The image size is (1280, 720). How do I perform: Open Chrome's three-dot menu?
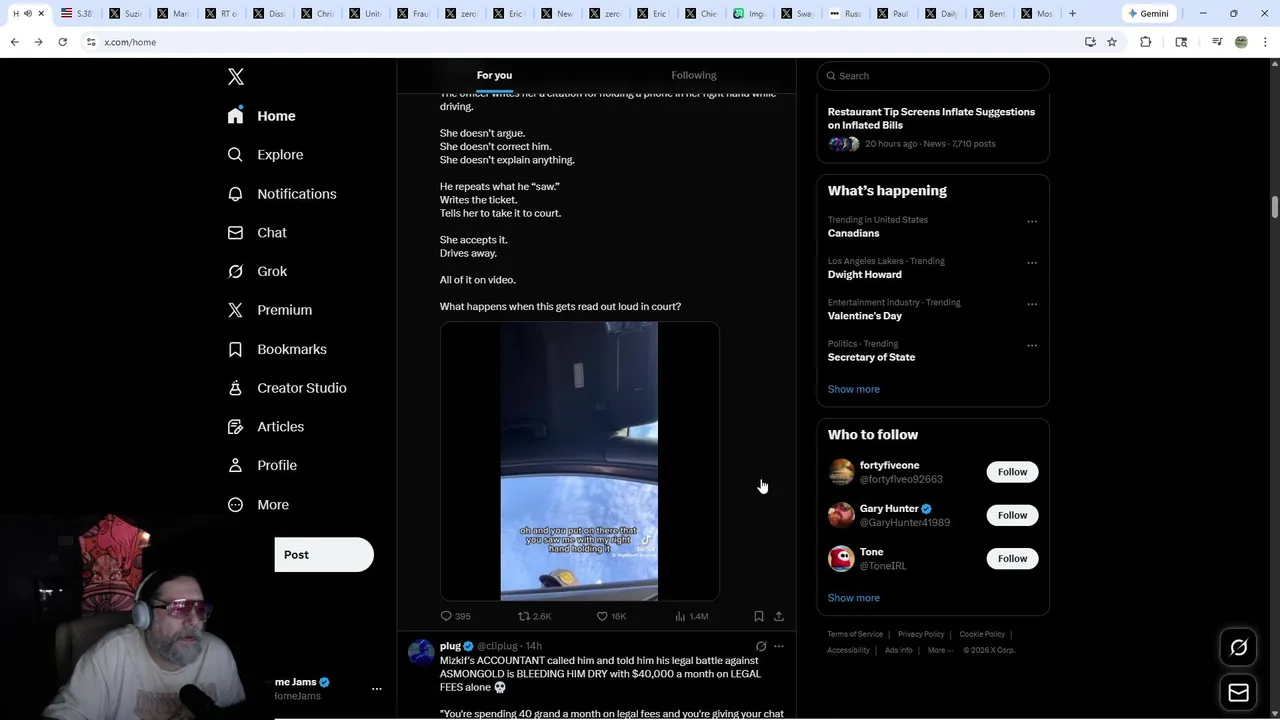coord(1266,42)
